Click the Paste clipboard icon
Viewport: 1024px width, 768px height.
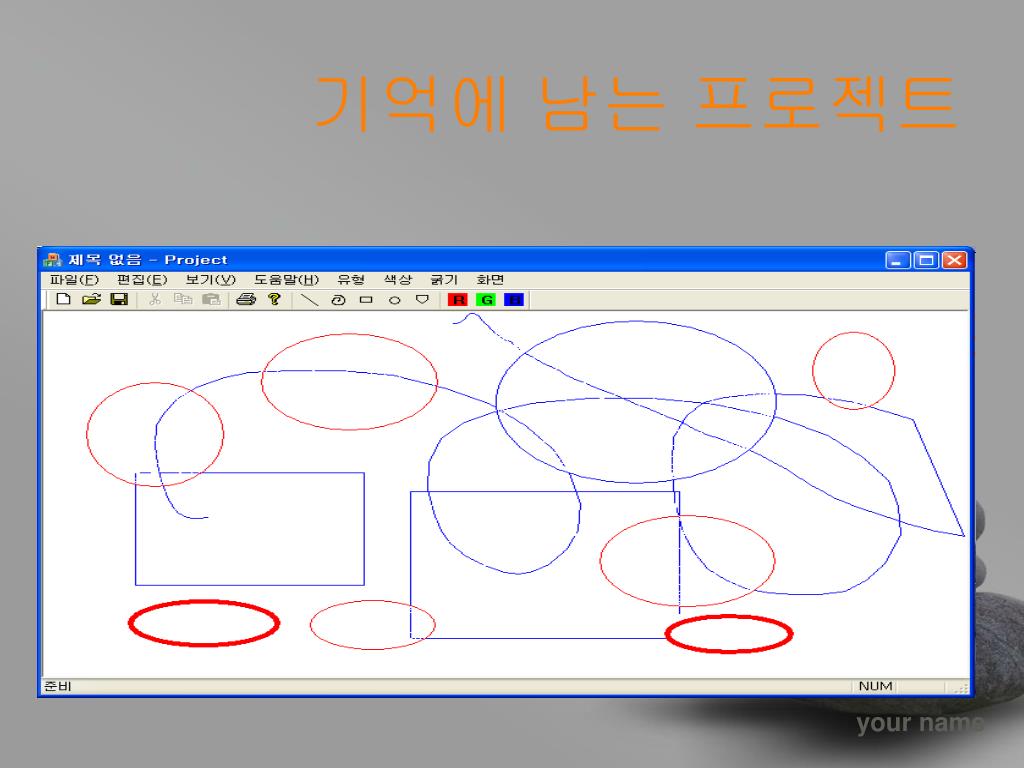211,299
